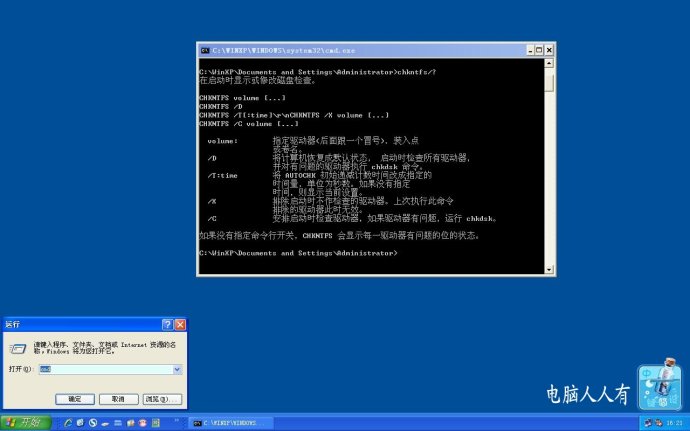Click the cmd window scrollbar down arrow
Screen dimensions: 690x431
549,269
